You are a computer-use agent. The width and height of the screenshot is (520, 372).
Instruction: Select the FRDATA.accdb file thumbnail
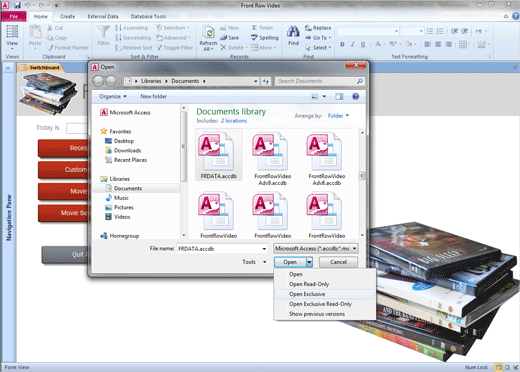click(x=219, y=156)
